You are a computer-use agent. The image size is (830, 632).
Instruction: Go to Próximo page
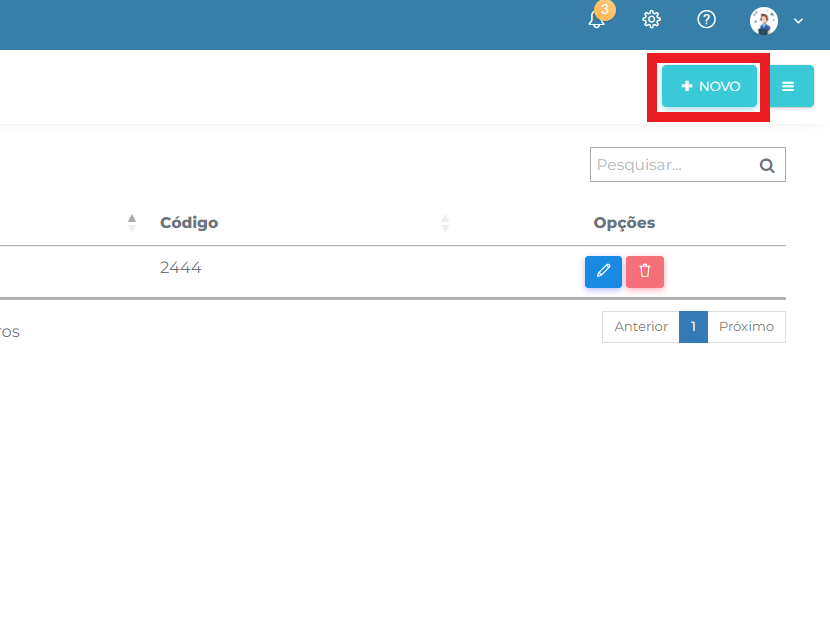coord(746,327)
